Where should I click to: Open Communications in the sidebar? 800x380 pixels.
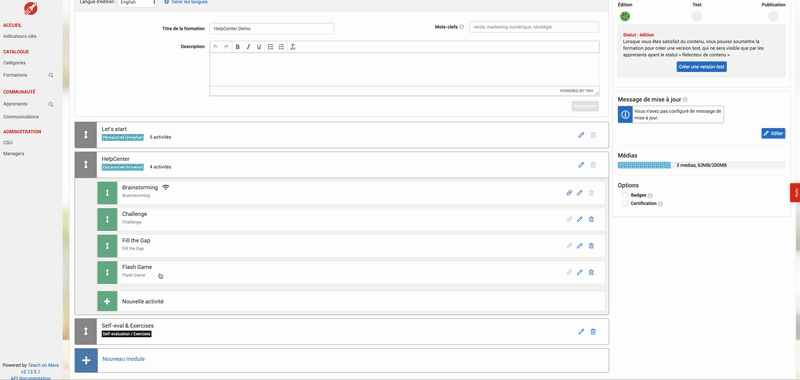pos(21,117)
